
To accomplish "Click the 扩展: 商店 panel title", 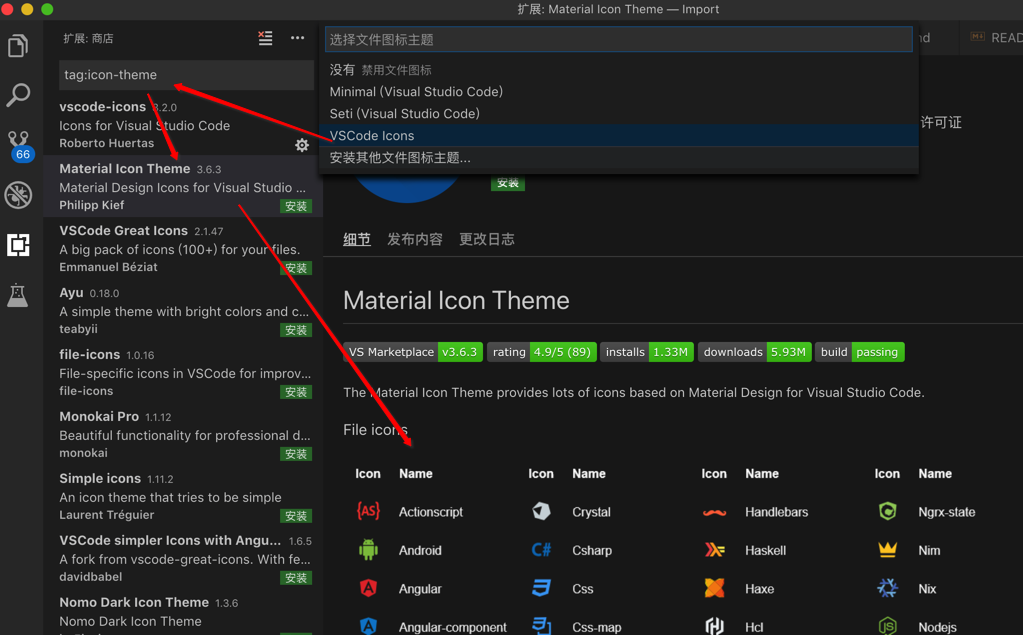I will pos(88,39).
